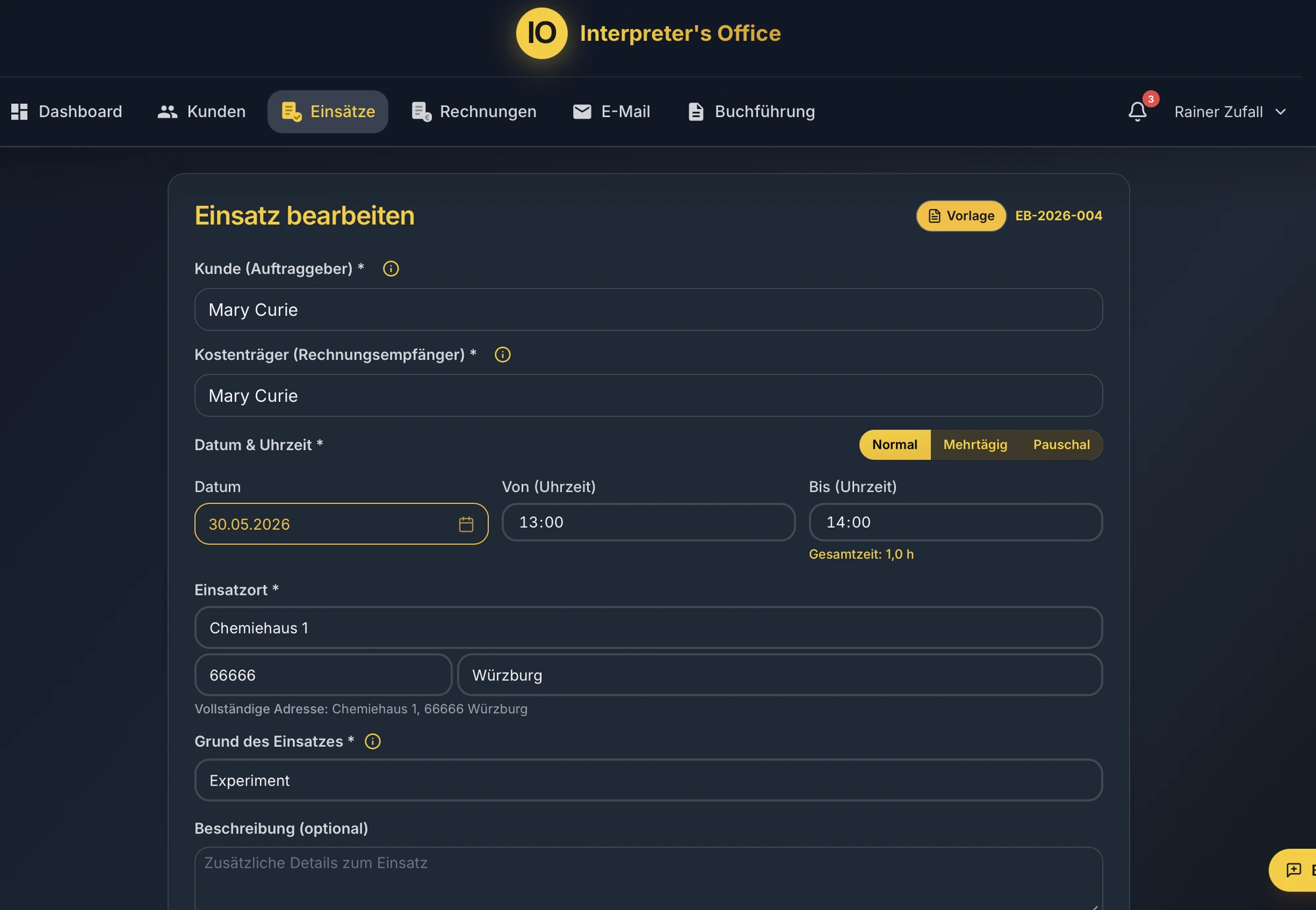Focus the Datum field showing 30.05.2026
The height and width of the screenshot is (910, 1316).
click(x=341, y=524)
